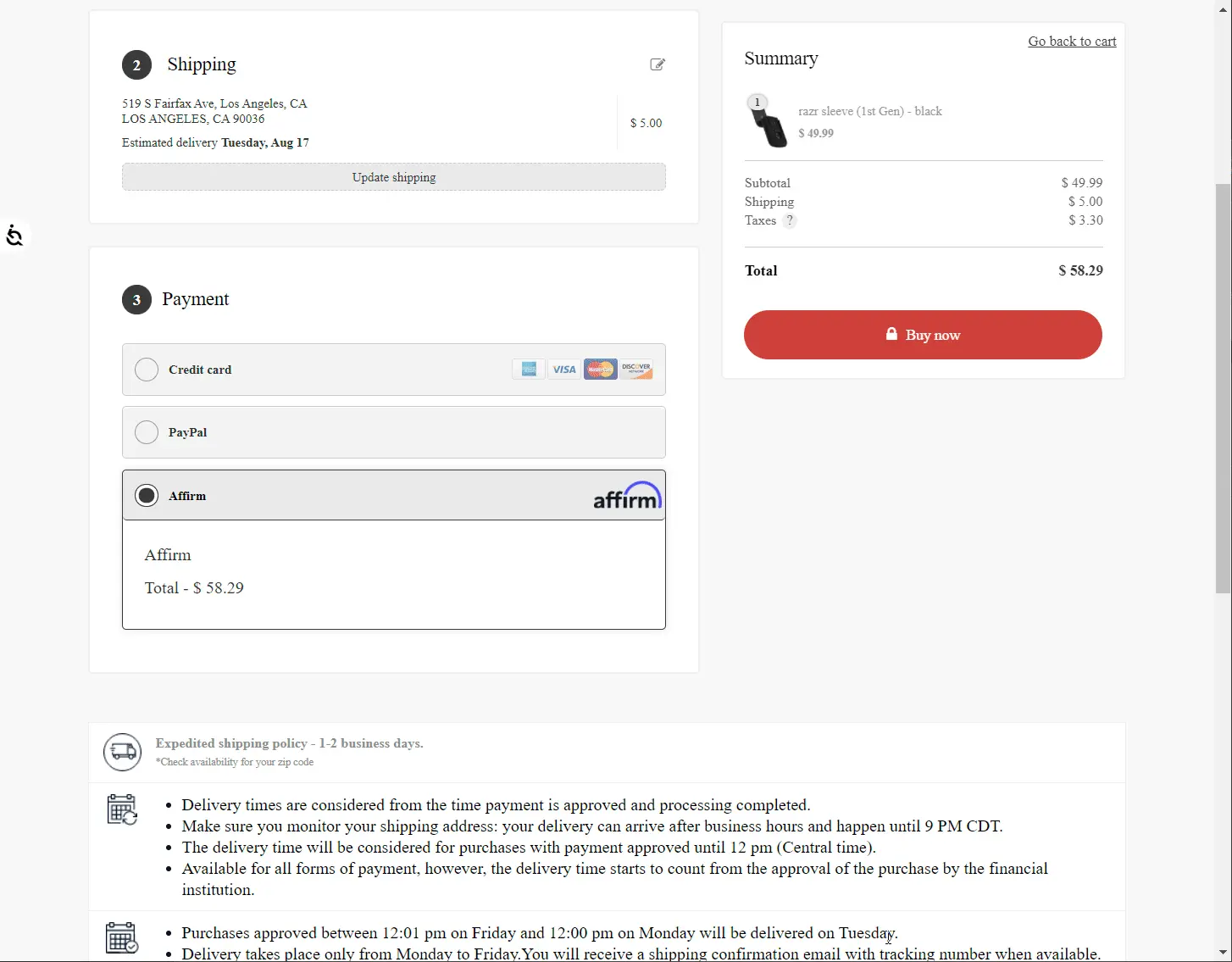Click the lock icon on Buy now

(891, 334)
